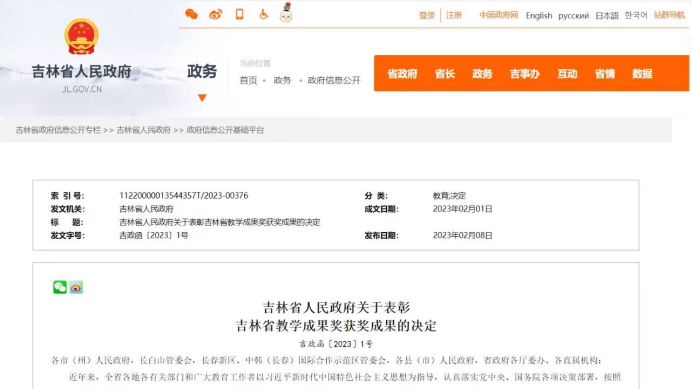Go to 首页 in location breadcrumb

[248, 80]
